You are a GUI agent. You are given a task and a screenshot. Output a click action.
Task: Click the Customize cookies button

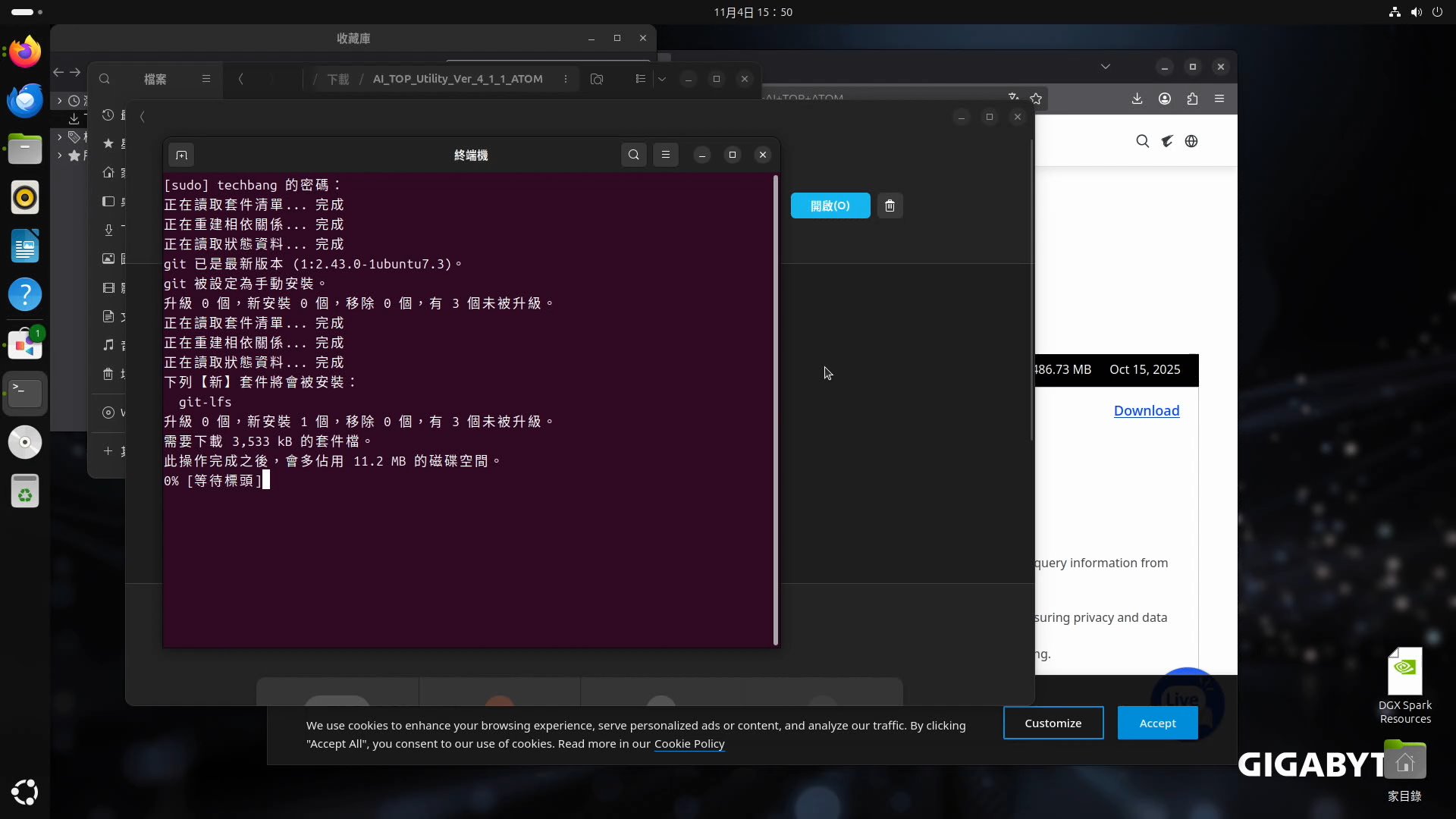[1053, 723]
